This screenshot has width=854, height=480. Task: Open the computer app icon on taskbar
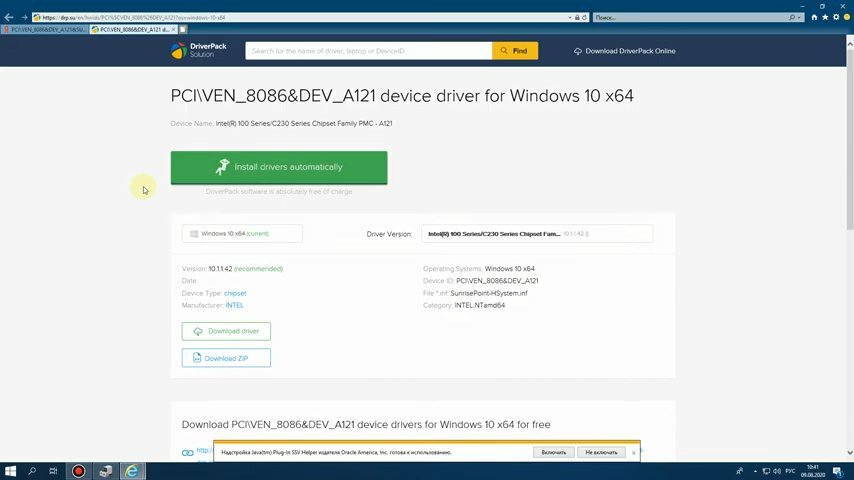(106, 471)
